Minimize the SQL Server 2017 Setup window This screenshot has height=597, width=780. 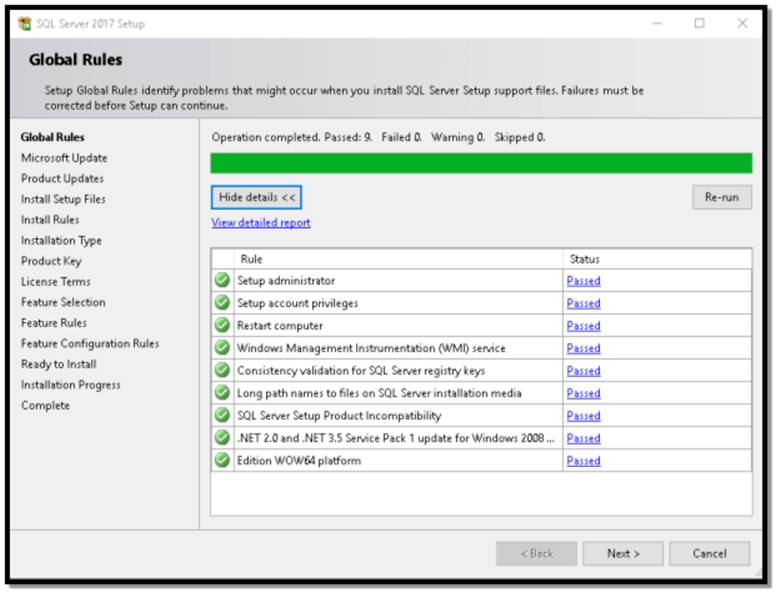coord(657,23)
